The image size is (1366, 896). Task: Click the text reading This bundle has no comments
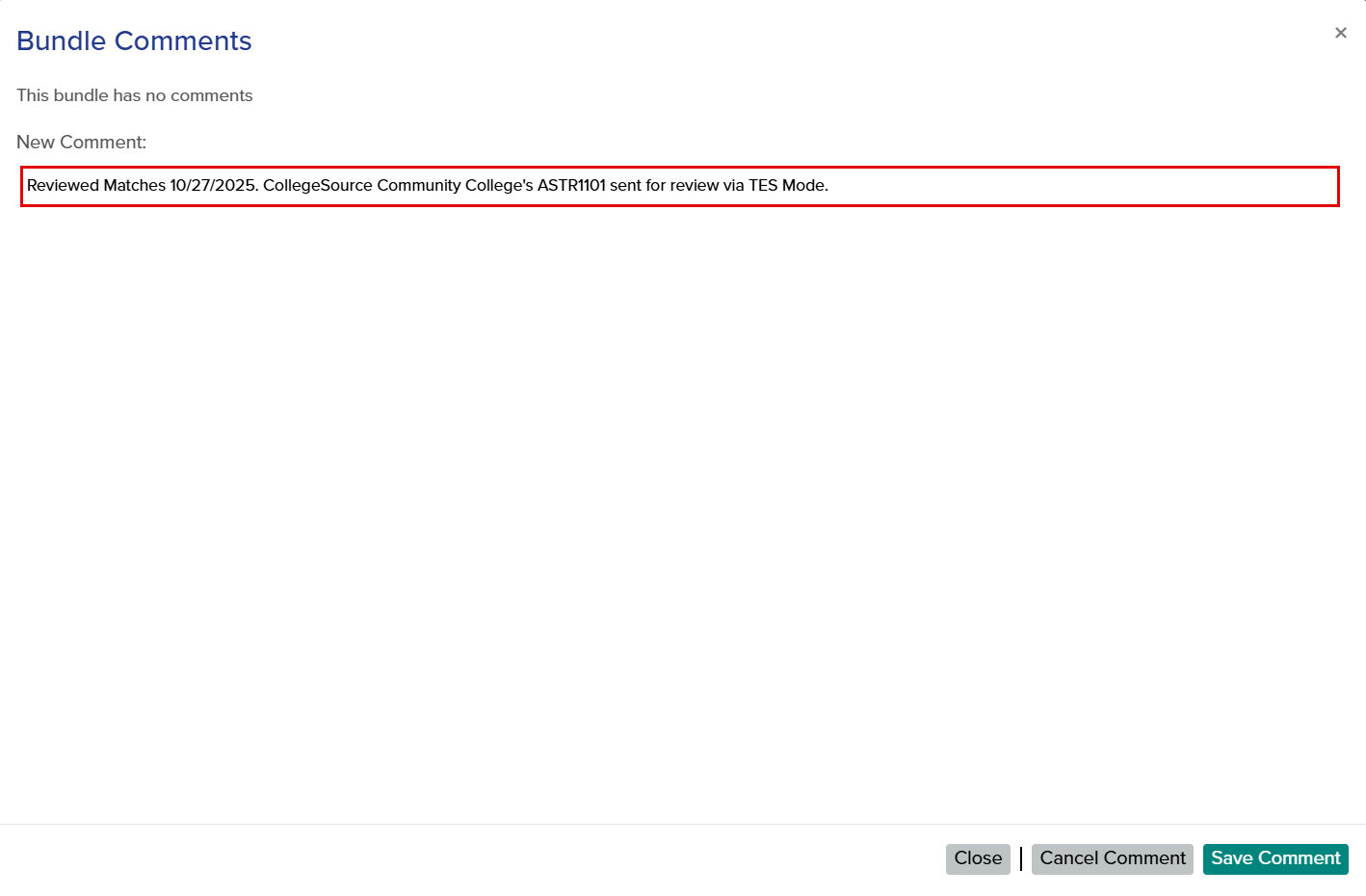tap(134, 95)
